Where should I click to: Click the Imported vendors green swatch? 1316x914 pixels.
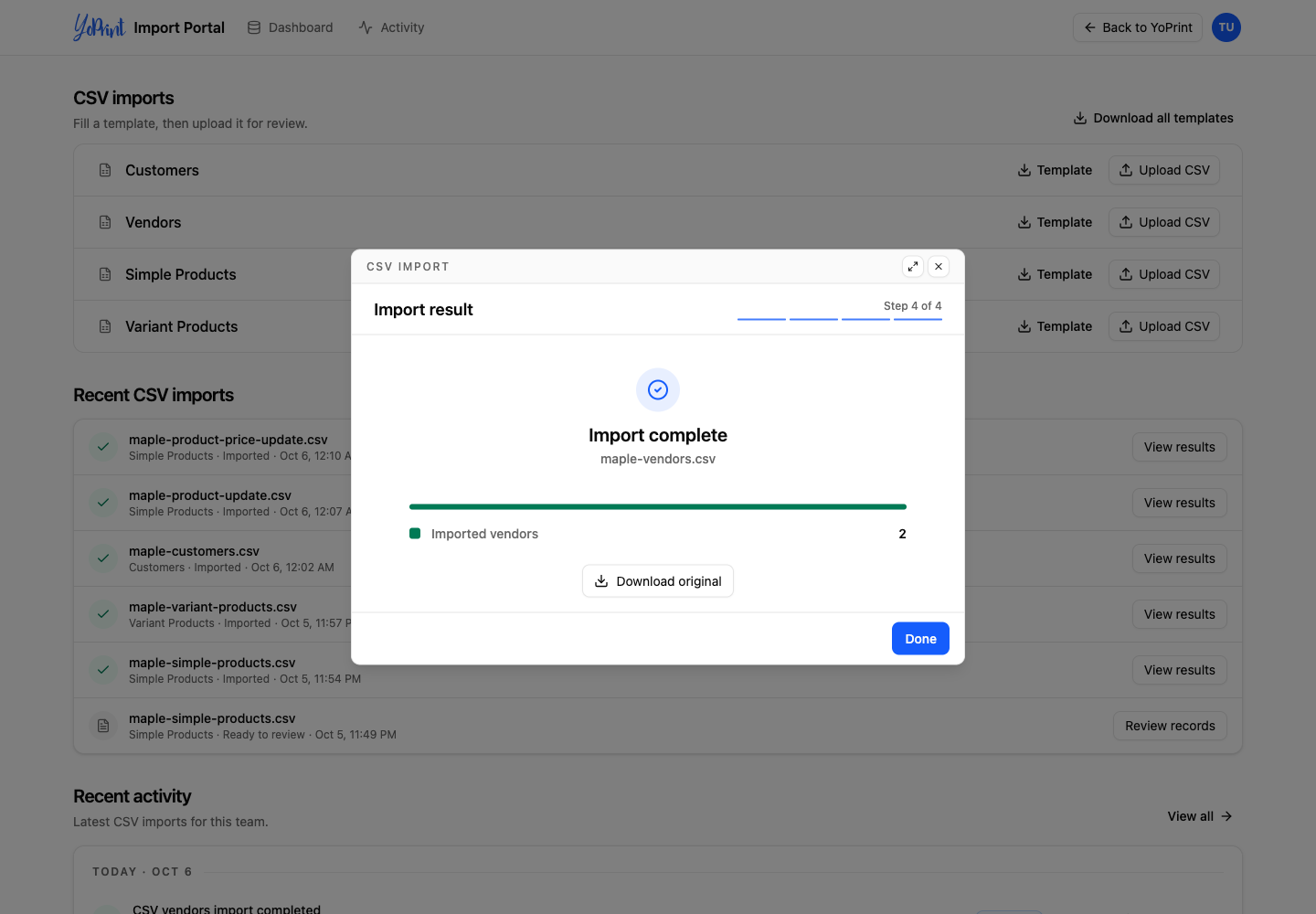(x=415, y=534)
